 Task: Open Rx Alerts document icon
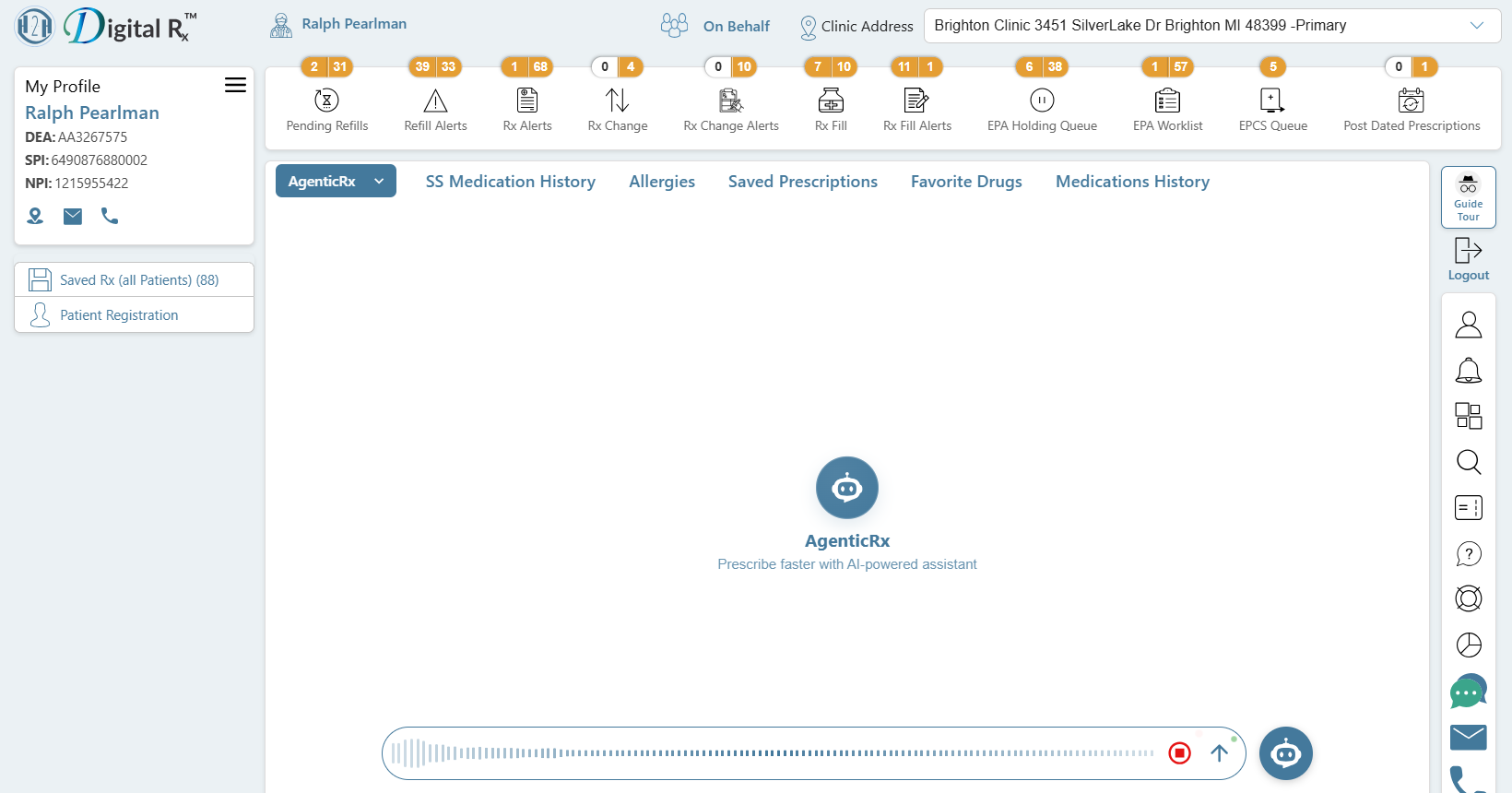[x=527, y=100]
